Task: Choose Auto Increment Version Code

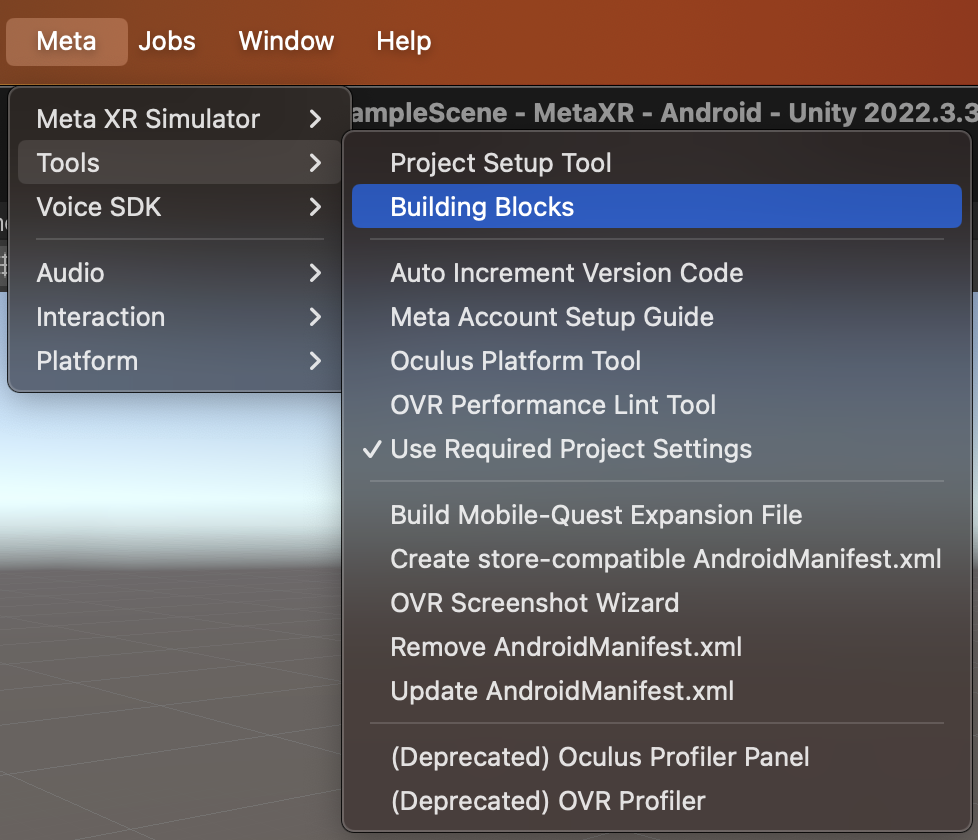Action: click(x=566, y=273)
